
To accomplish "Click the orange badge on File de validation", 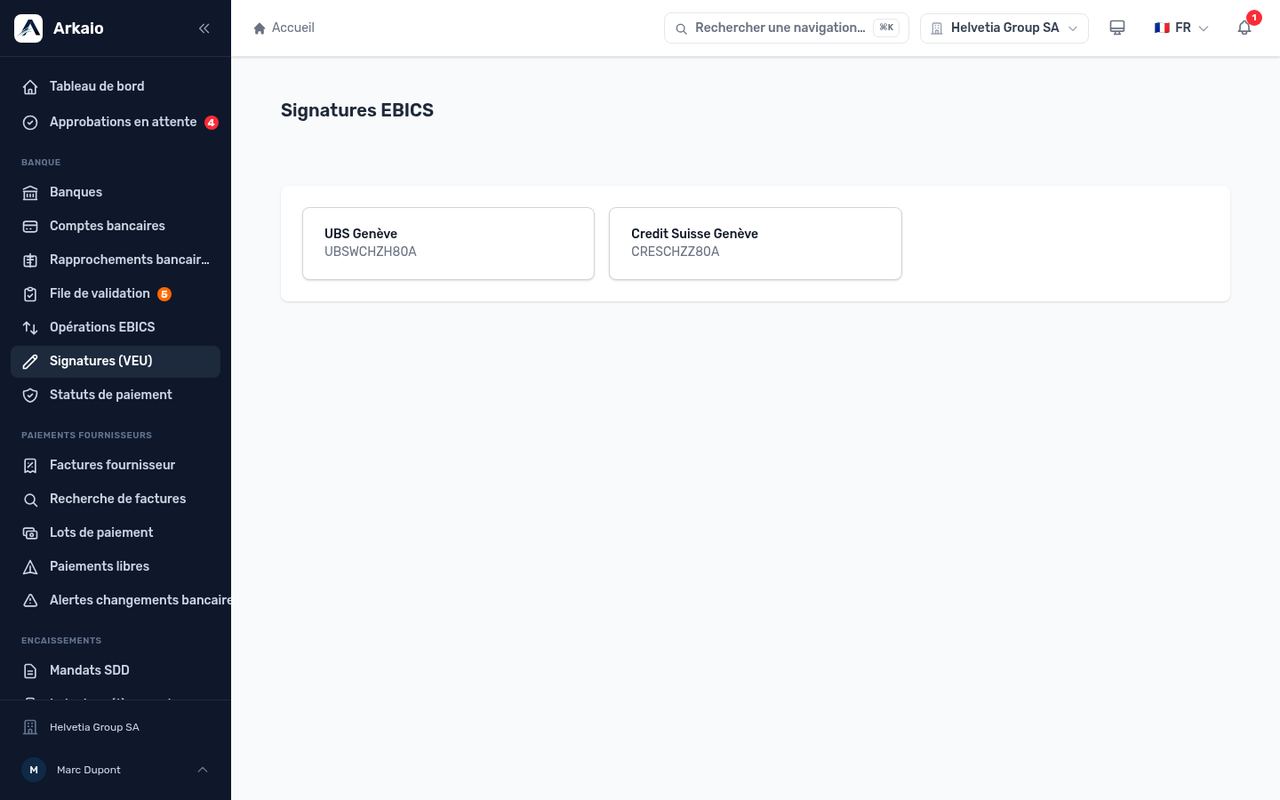I will coord(164,294).
